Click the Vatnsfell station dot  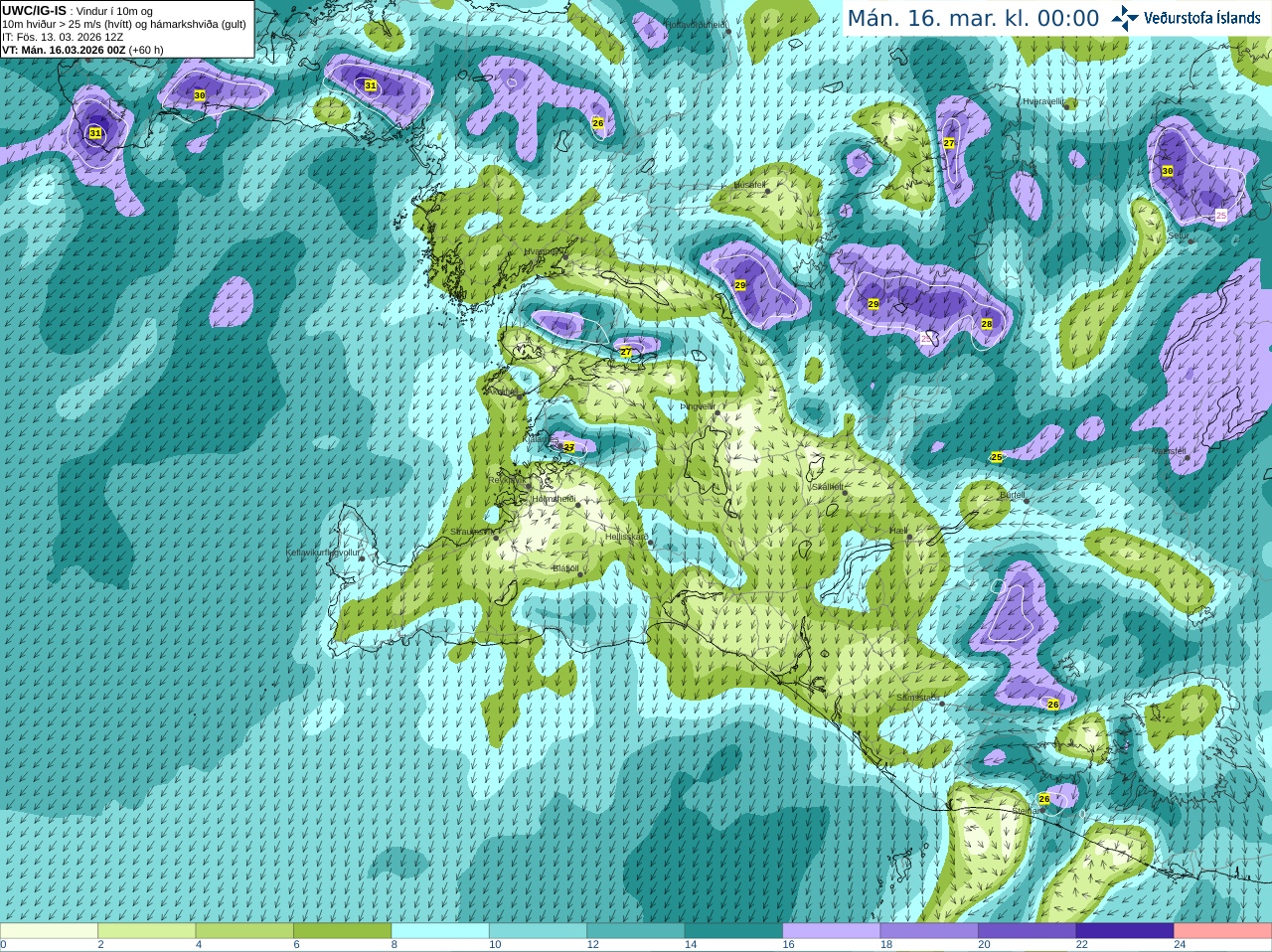point(1187,458)
